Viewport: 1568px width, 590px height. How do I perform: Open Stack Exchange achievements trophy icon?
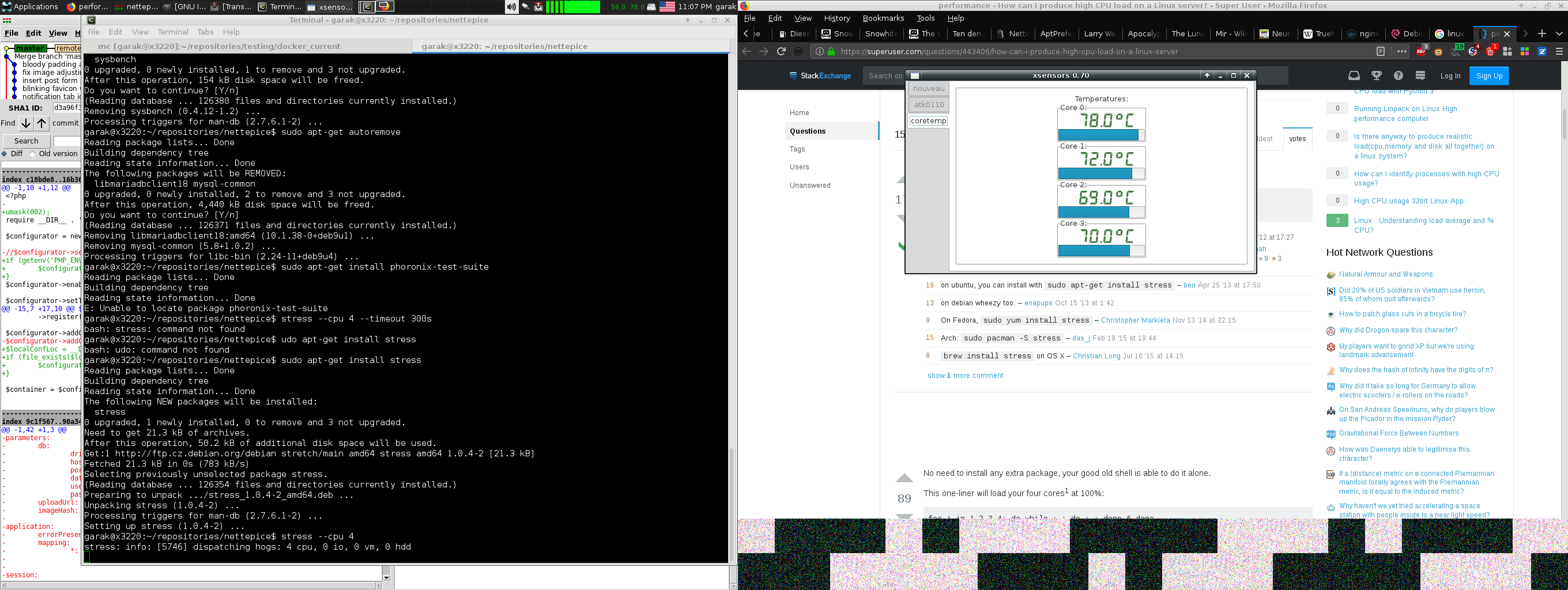(x=1376, y=75)
